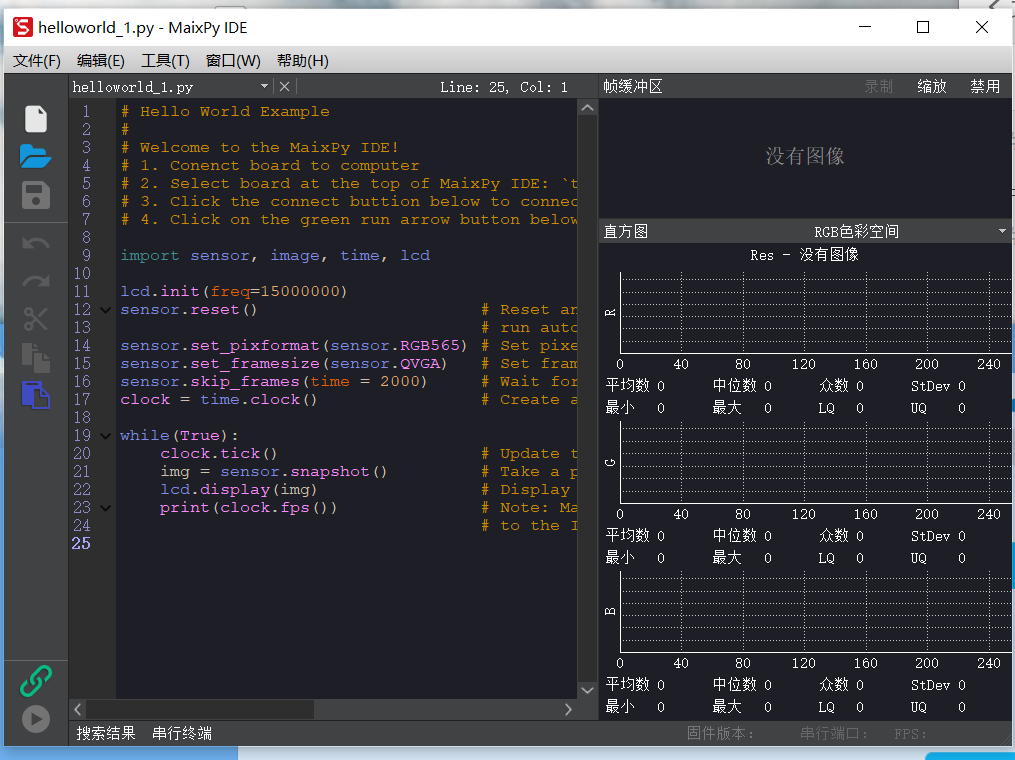This screenshot has height=760, width=1015.
Task: Collapse code fold at line 23
Action: 106,508
